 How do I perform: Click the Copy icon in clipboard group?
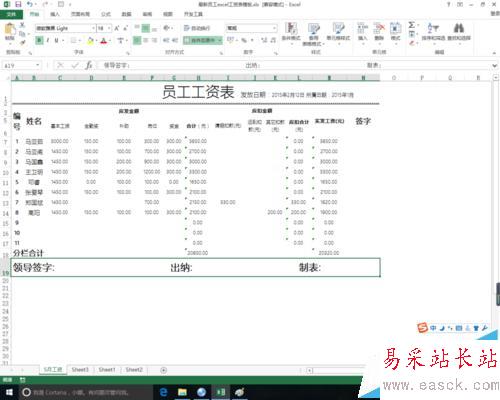pyautogui.click(x=22, y=34)
